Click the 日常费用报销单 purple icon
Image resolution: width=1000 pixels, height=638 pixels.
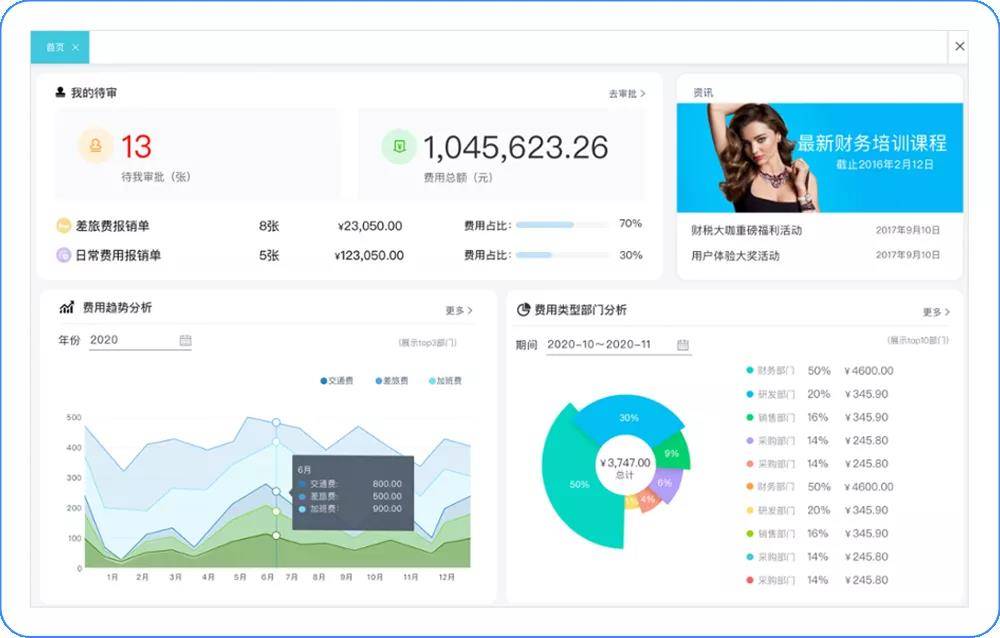point(63,255)
